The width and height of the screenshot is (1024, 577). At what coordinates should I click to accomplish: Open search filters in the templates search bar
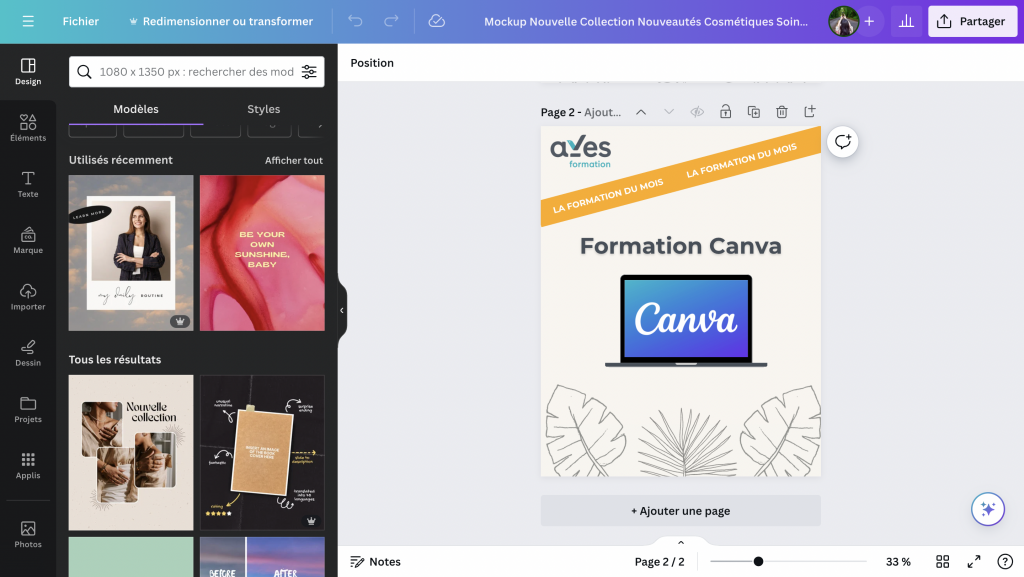(310, 72)
